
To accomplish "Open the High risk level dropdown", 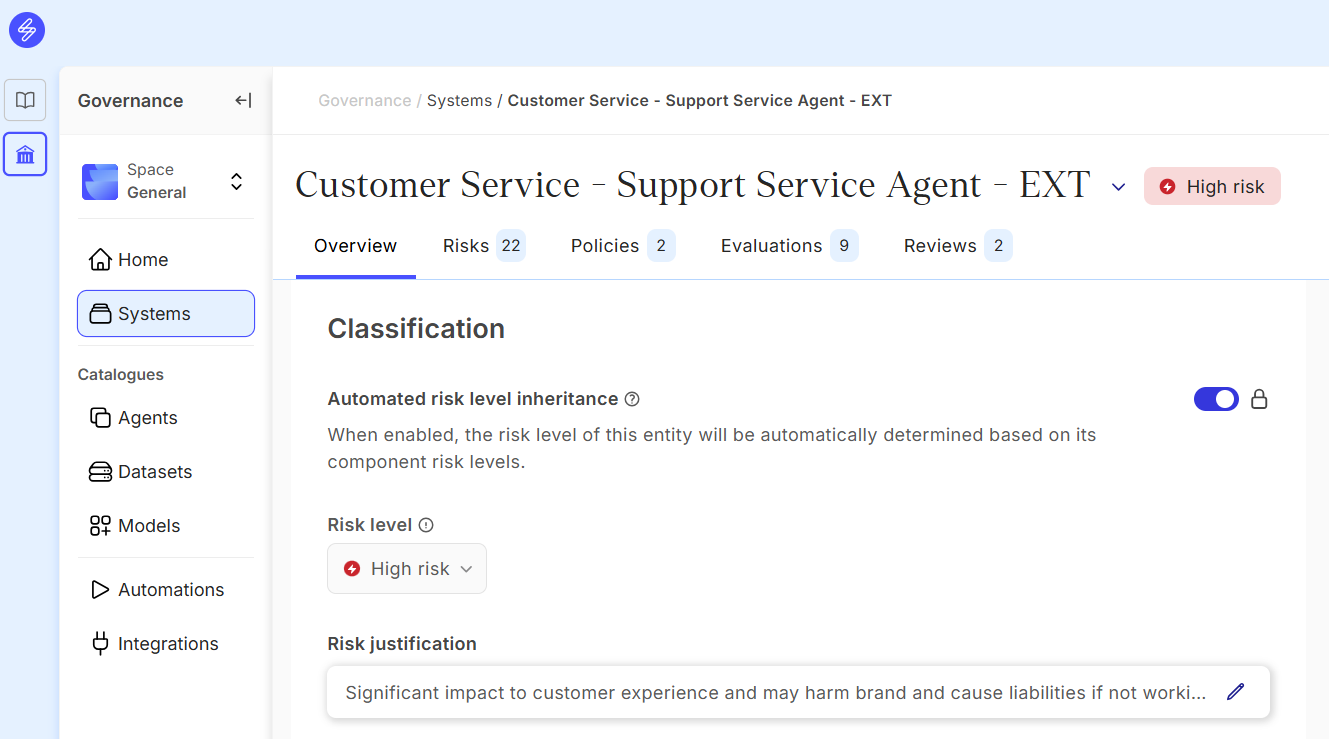I will [x=407, y=569].
